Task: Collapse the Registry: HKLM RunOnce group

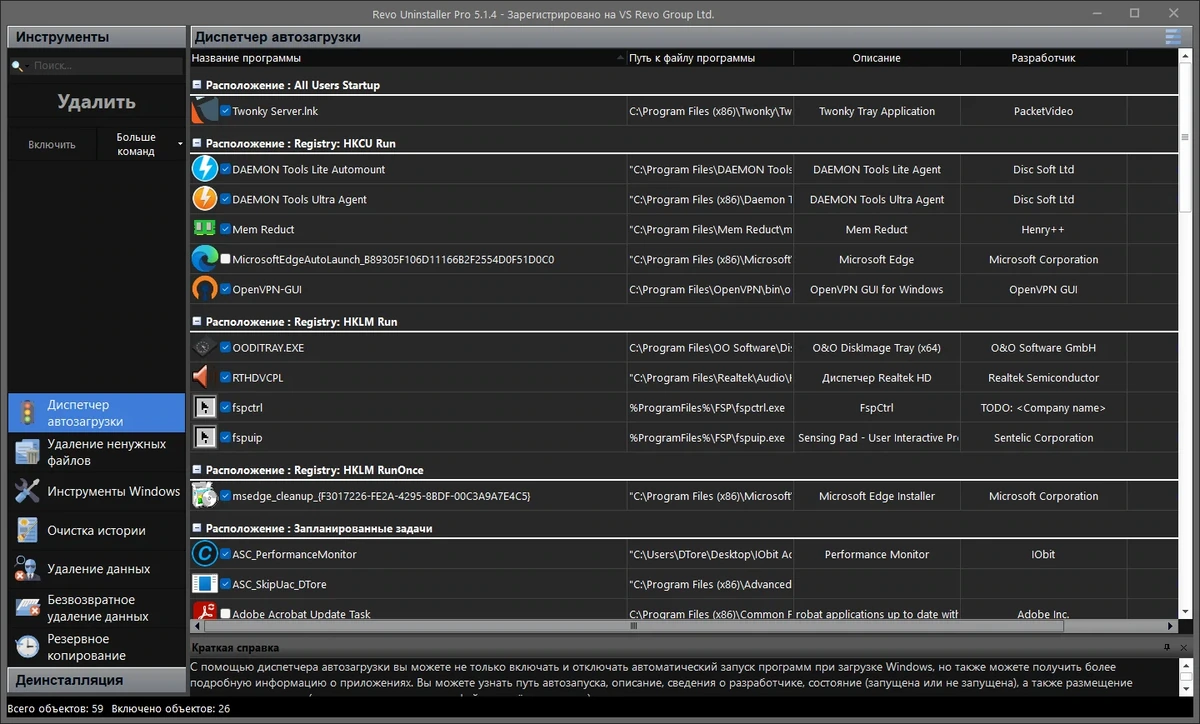Action: [197, 469]
